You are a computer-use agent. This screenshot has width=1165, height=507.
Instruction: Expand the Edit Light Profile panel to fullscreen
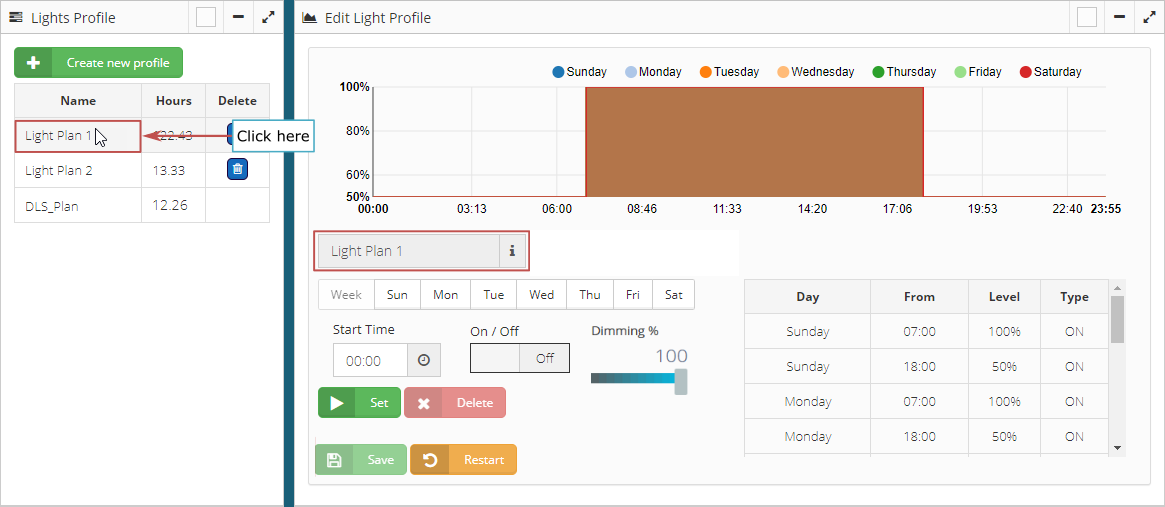1148,17
